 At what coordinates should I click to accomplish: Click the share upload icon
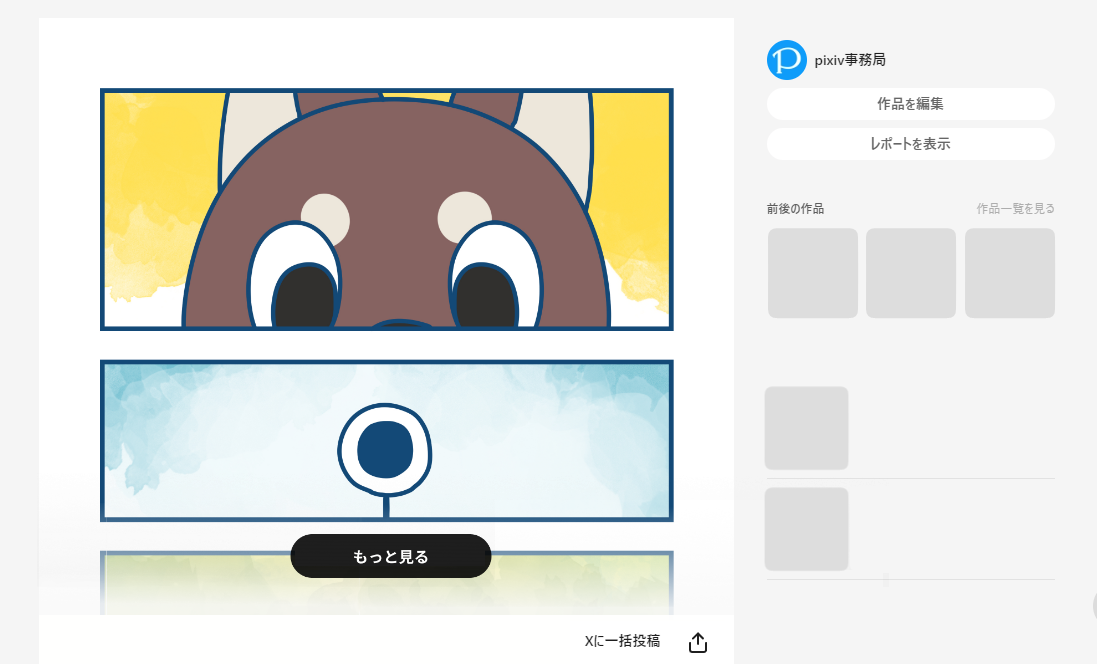(698, 642)
